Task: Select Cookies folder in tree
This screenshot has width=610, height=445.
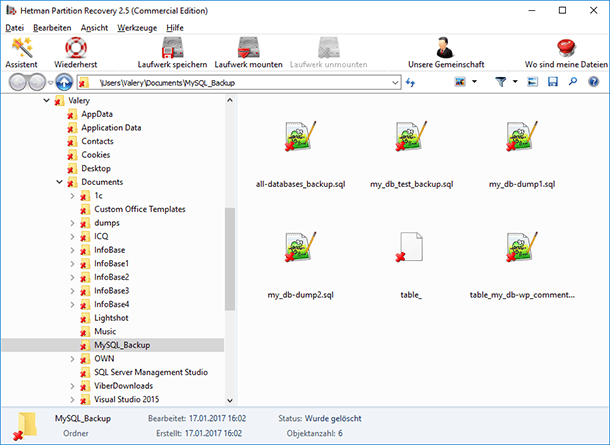Action: point(96,155)
